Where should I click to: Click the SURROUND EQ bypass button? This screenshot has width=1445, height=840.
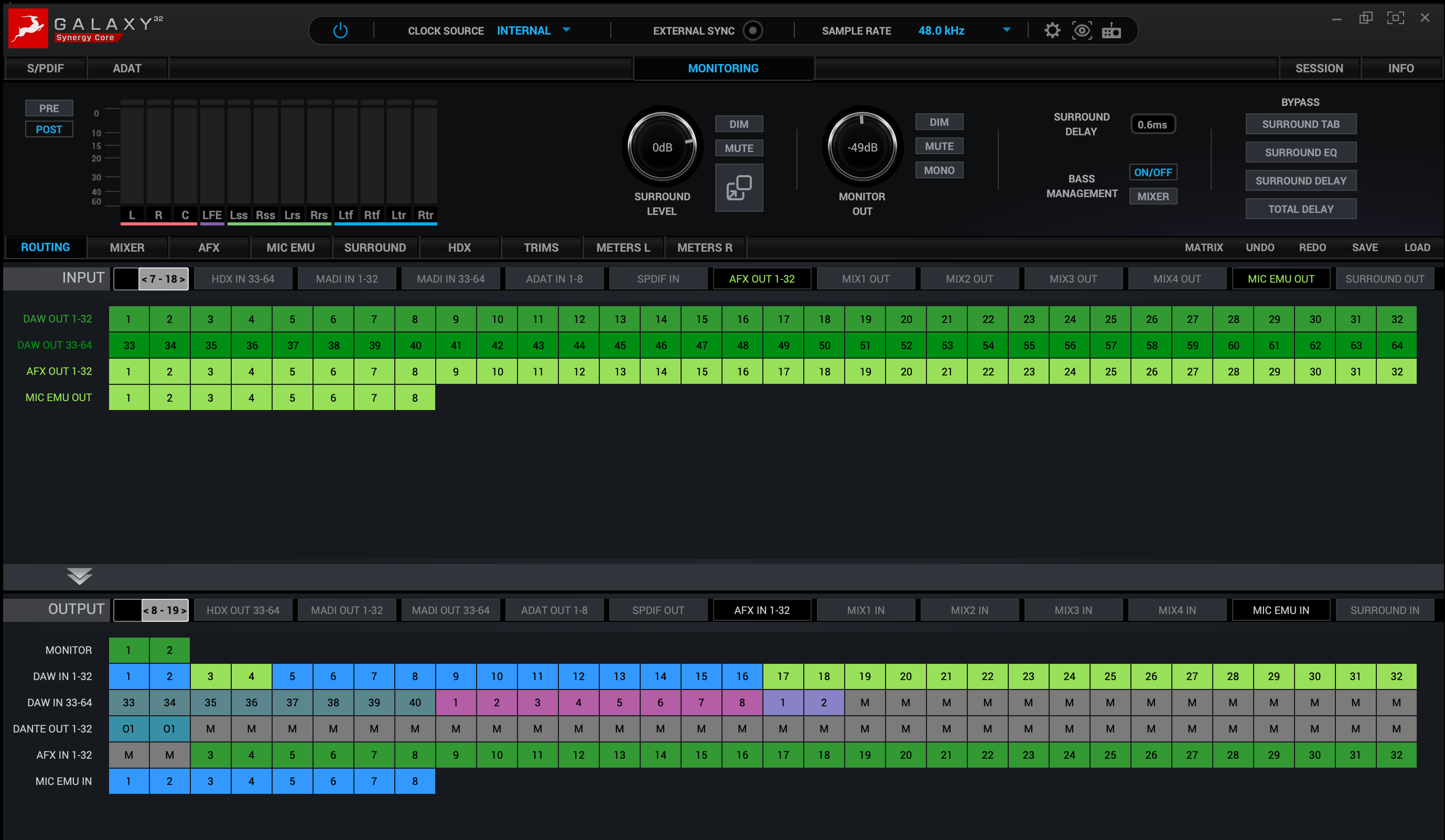[x=1300, y=153]
